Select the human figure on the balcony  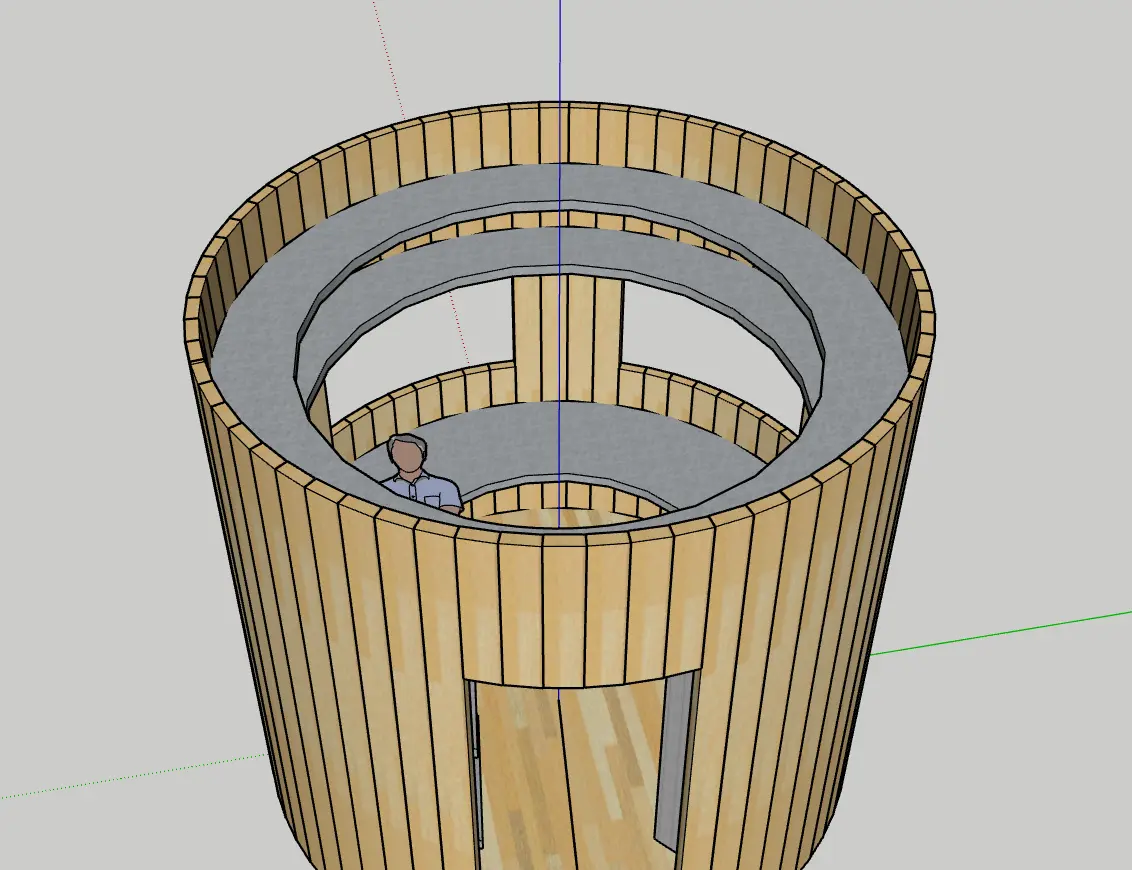tap(417, 475)
